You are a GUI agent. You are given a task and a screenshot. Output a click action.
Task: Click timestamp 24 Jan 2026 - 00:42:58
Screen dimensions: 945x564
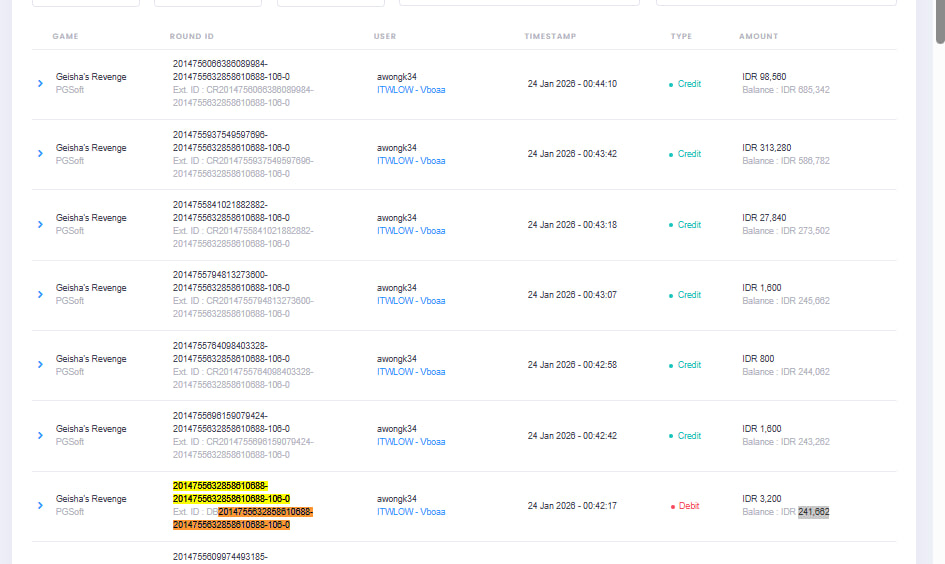click(572, 365)
